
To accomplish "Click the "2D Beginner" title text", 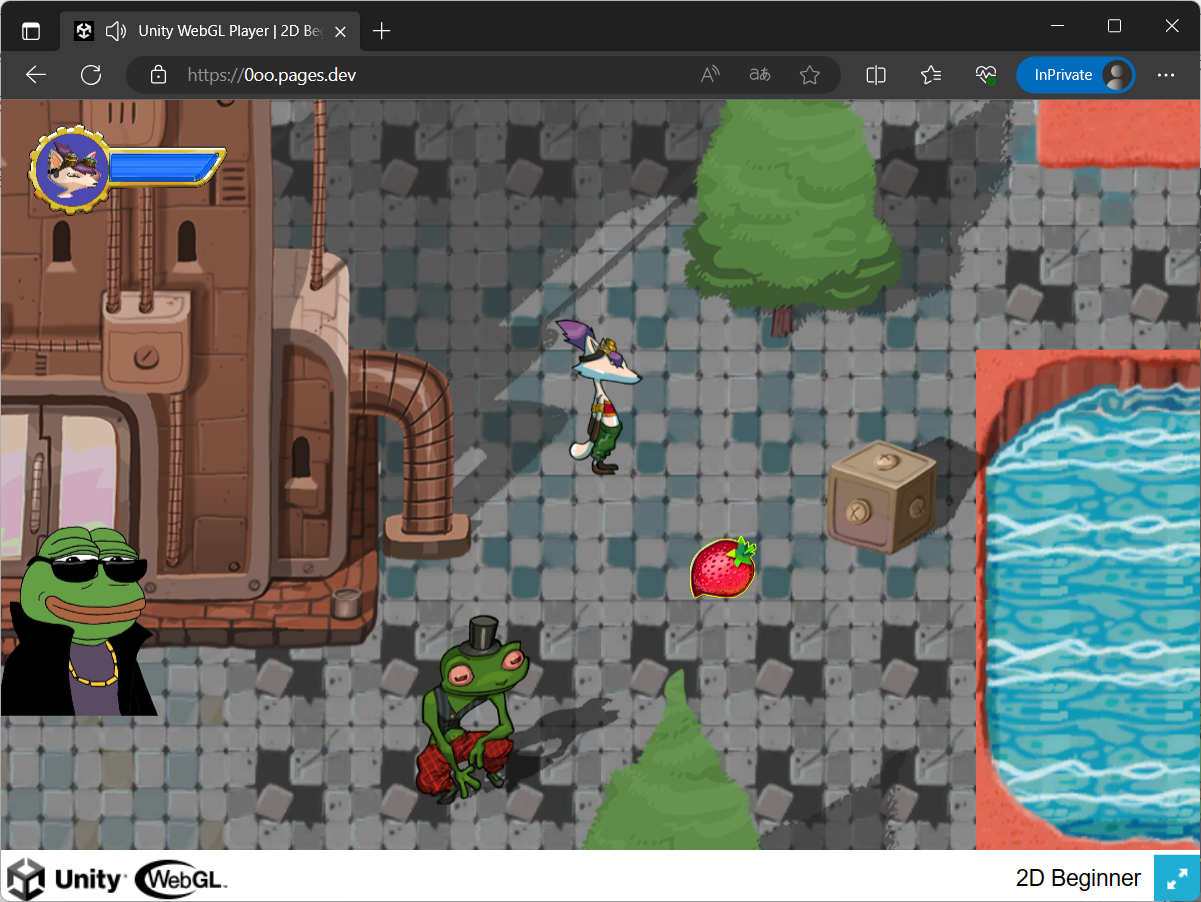I will [x=1078, y=878].
